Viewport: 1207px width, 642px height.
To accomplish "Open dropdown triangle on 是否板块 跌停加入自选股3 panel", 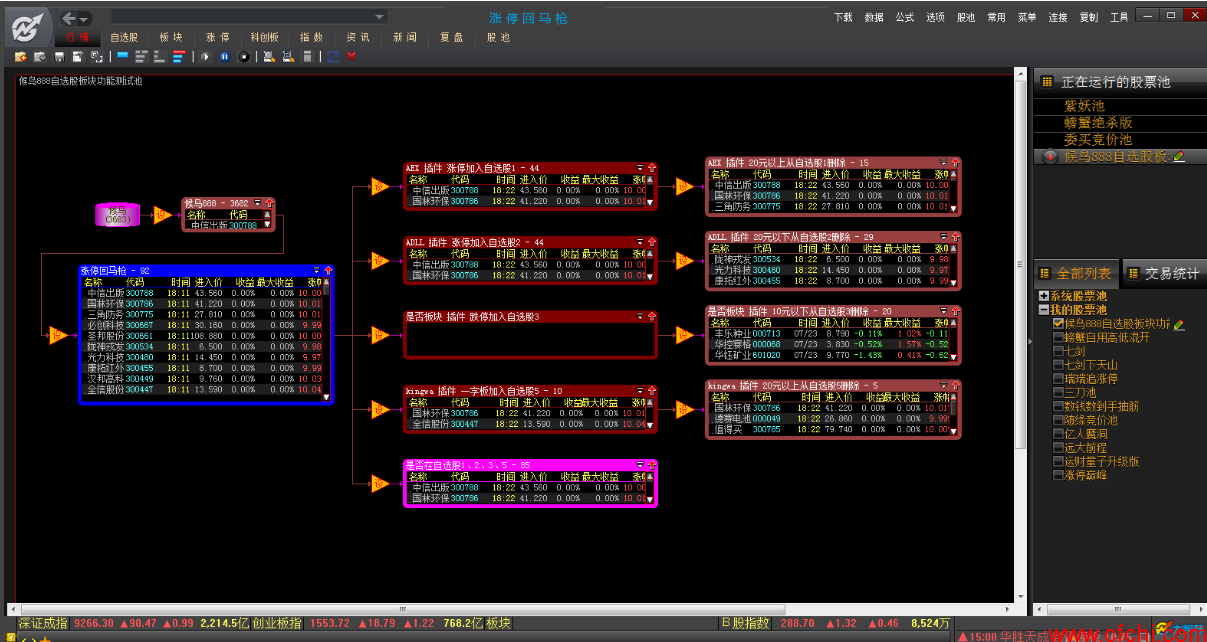I will (x=641, y=317).
